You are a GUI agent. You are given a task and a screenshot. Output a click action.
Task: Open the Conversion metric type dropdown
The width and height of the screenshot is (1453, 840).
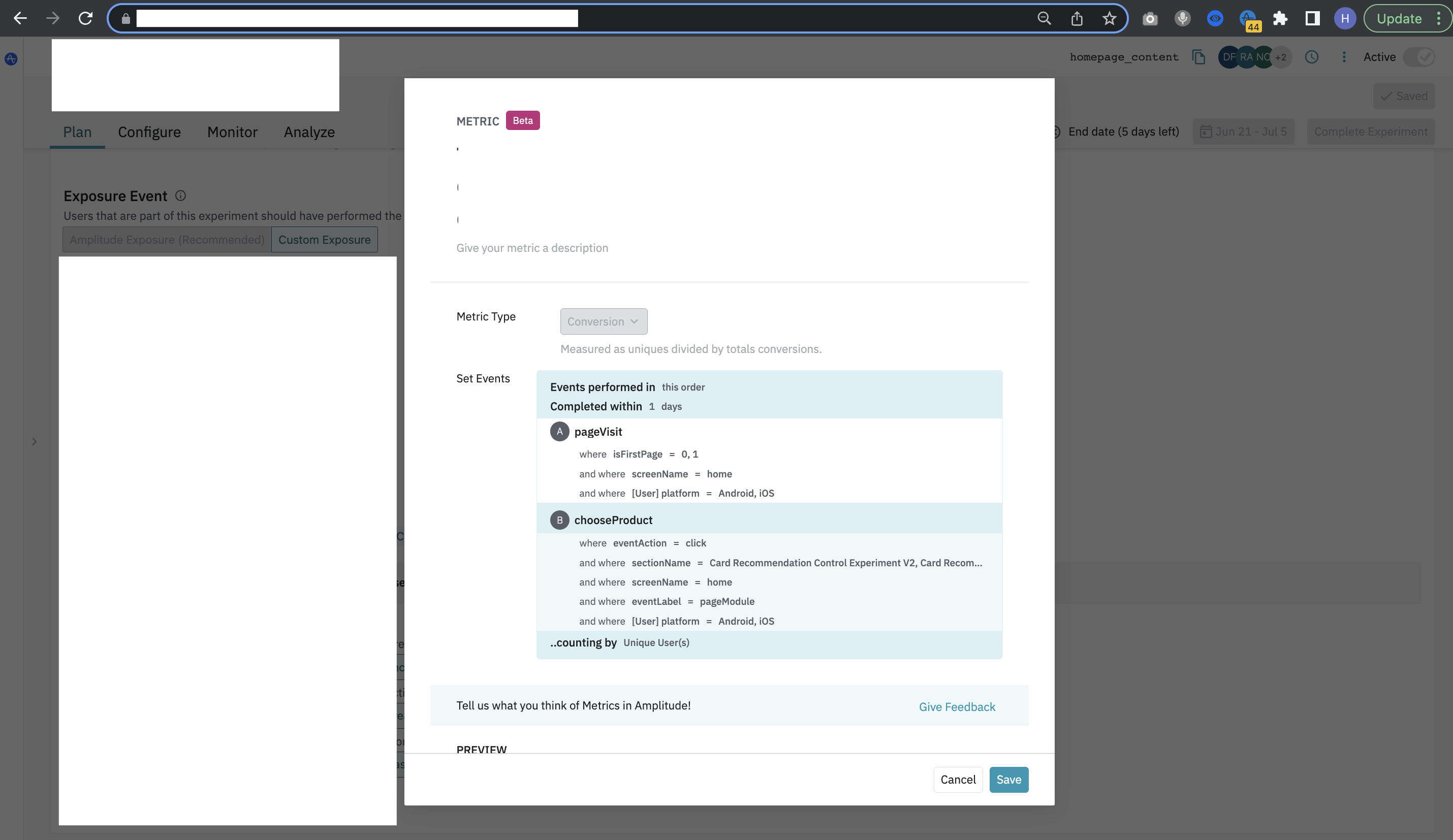(x=603, y=321)
